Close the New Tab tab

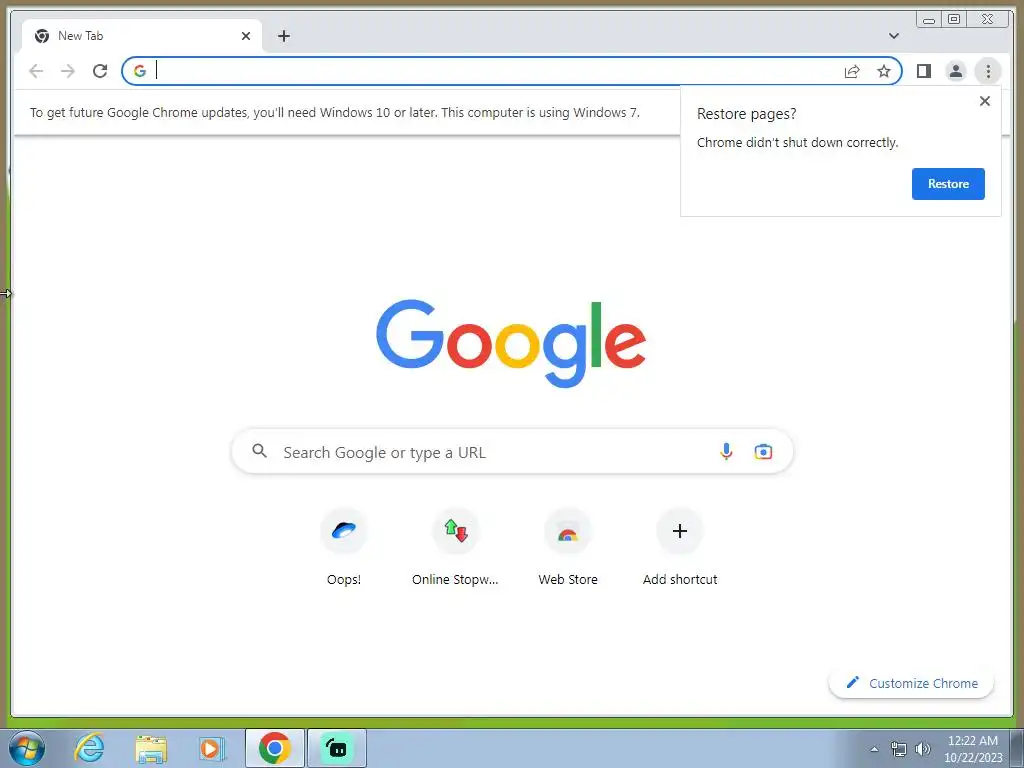click(x=246, y=36)
